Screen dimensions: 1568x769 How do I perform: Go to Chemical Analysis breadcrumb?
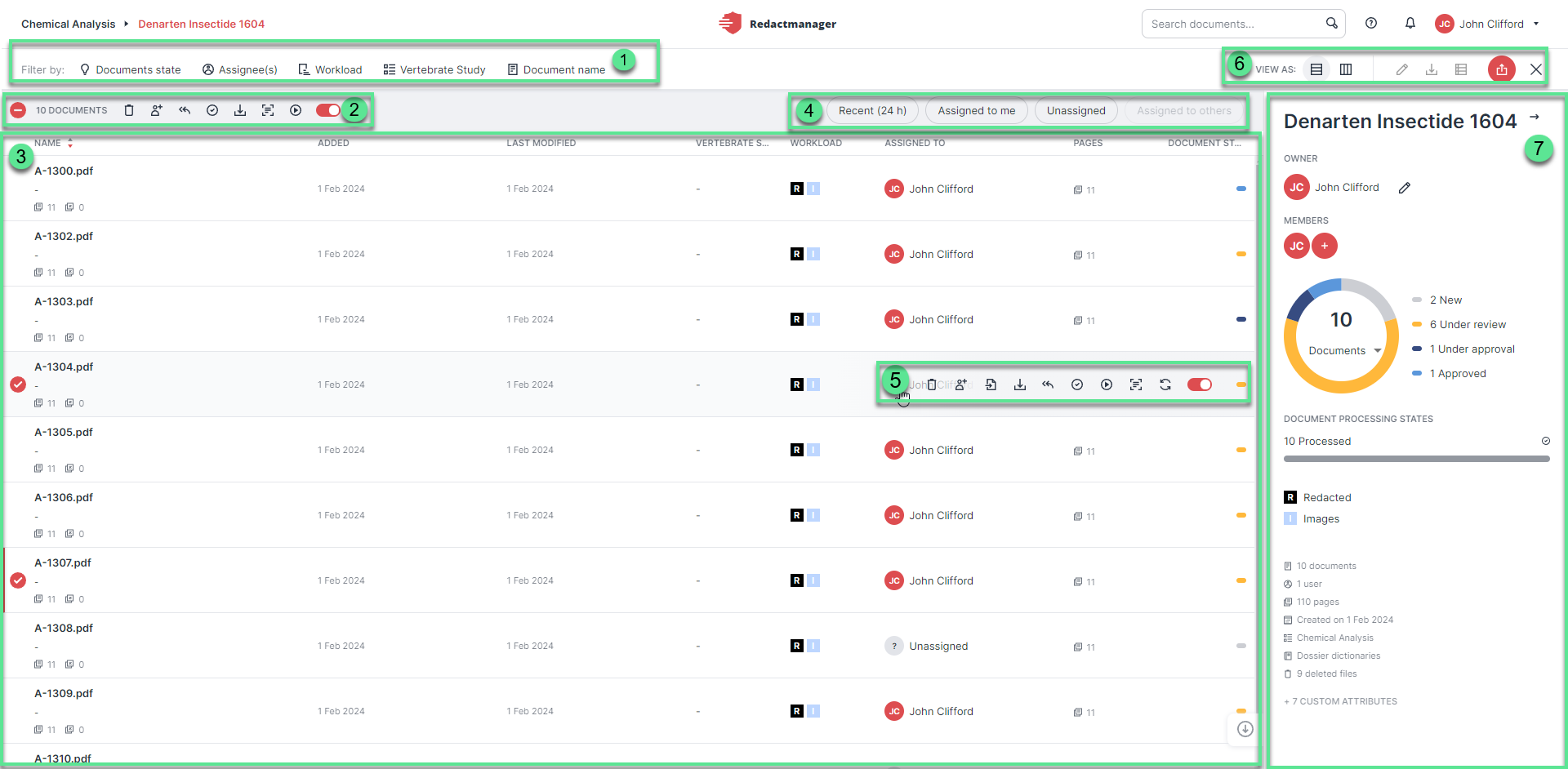point(69,24)
